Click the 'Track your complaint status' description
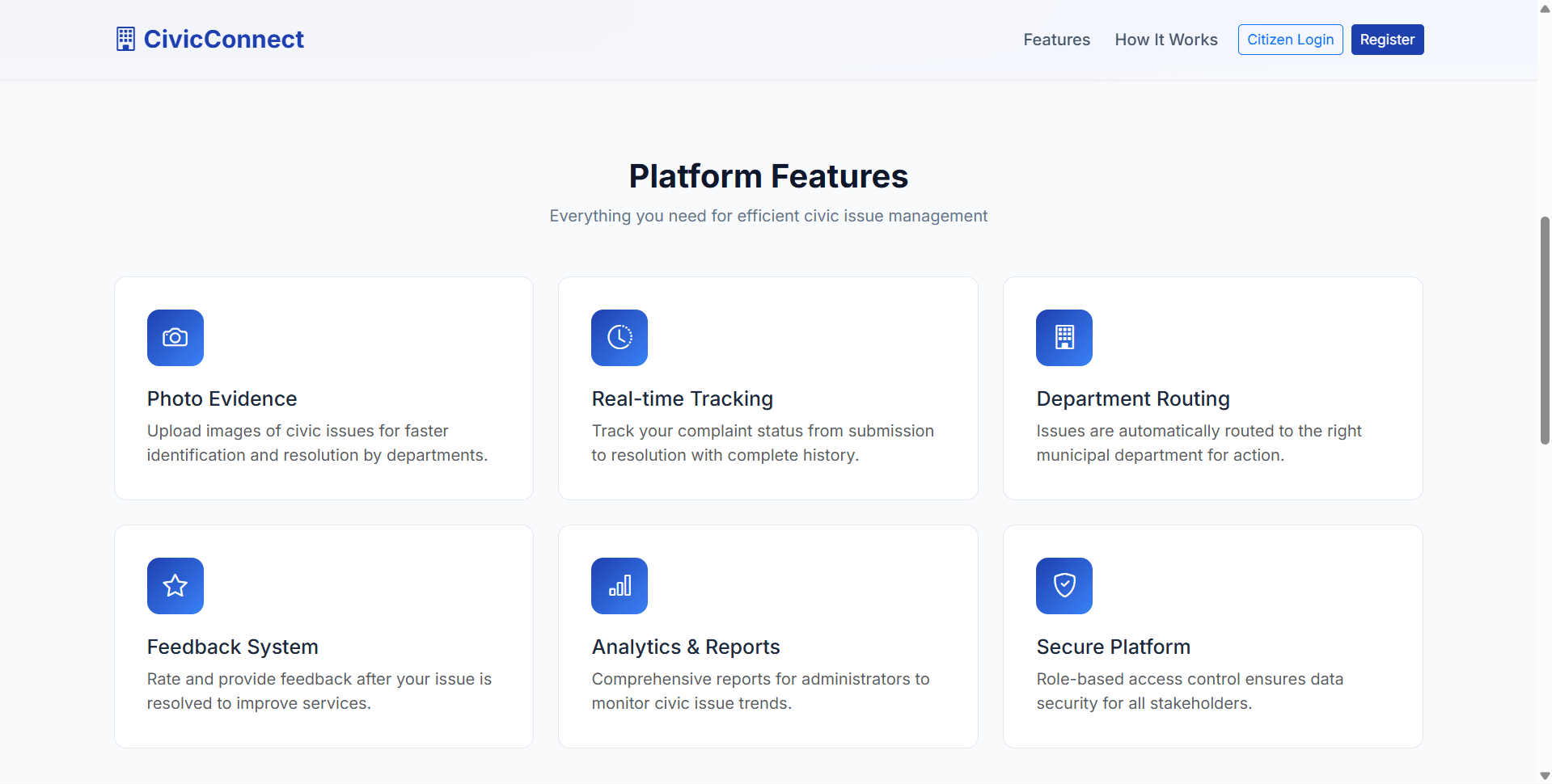Viewport: 1552px width, 784px height. 763,443
